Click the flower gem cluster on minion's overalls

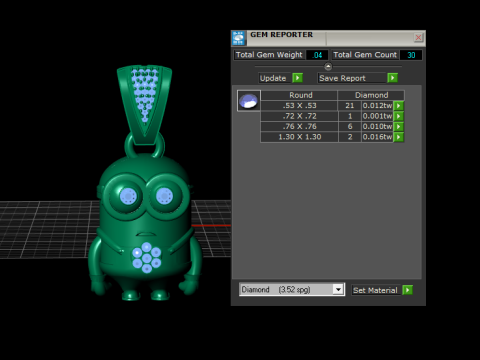pyautogui.click(x=147, y=258)
